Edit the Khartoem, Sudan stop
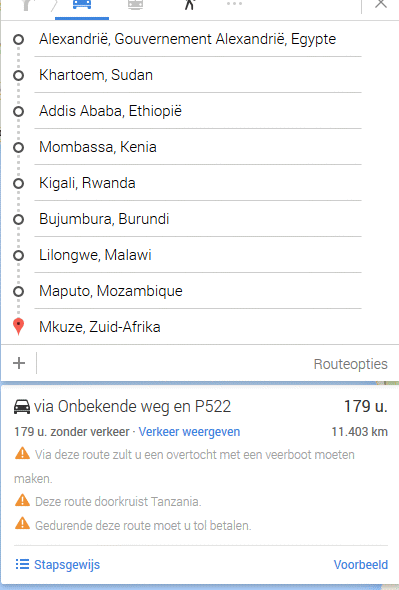The image size is (399, 590). tap(198, 75)
